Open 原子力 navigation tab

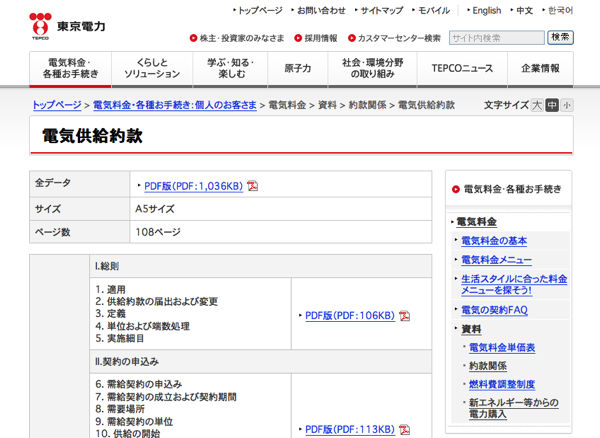298,68
